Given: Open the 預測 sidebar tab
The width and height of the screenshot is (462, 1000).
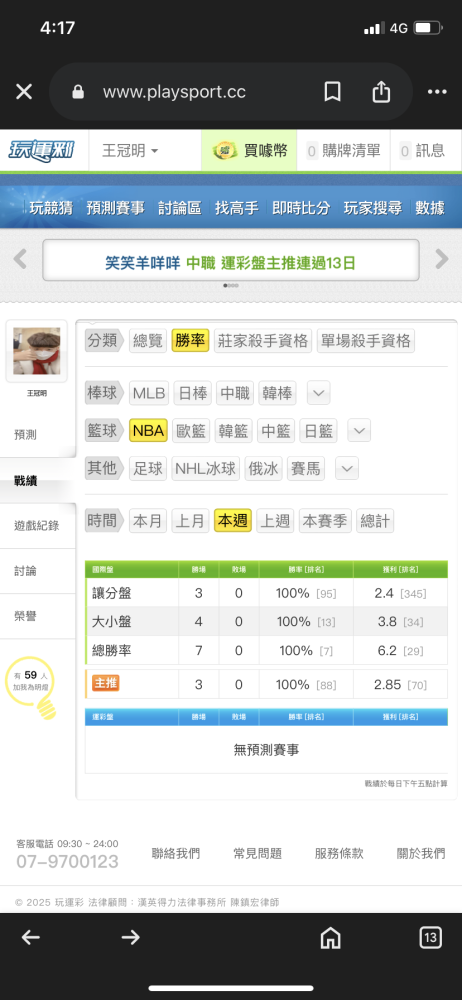Looking at the screenshot, I should pyautogui.click(x=26, y=435).
